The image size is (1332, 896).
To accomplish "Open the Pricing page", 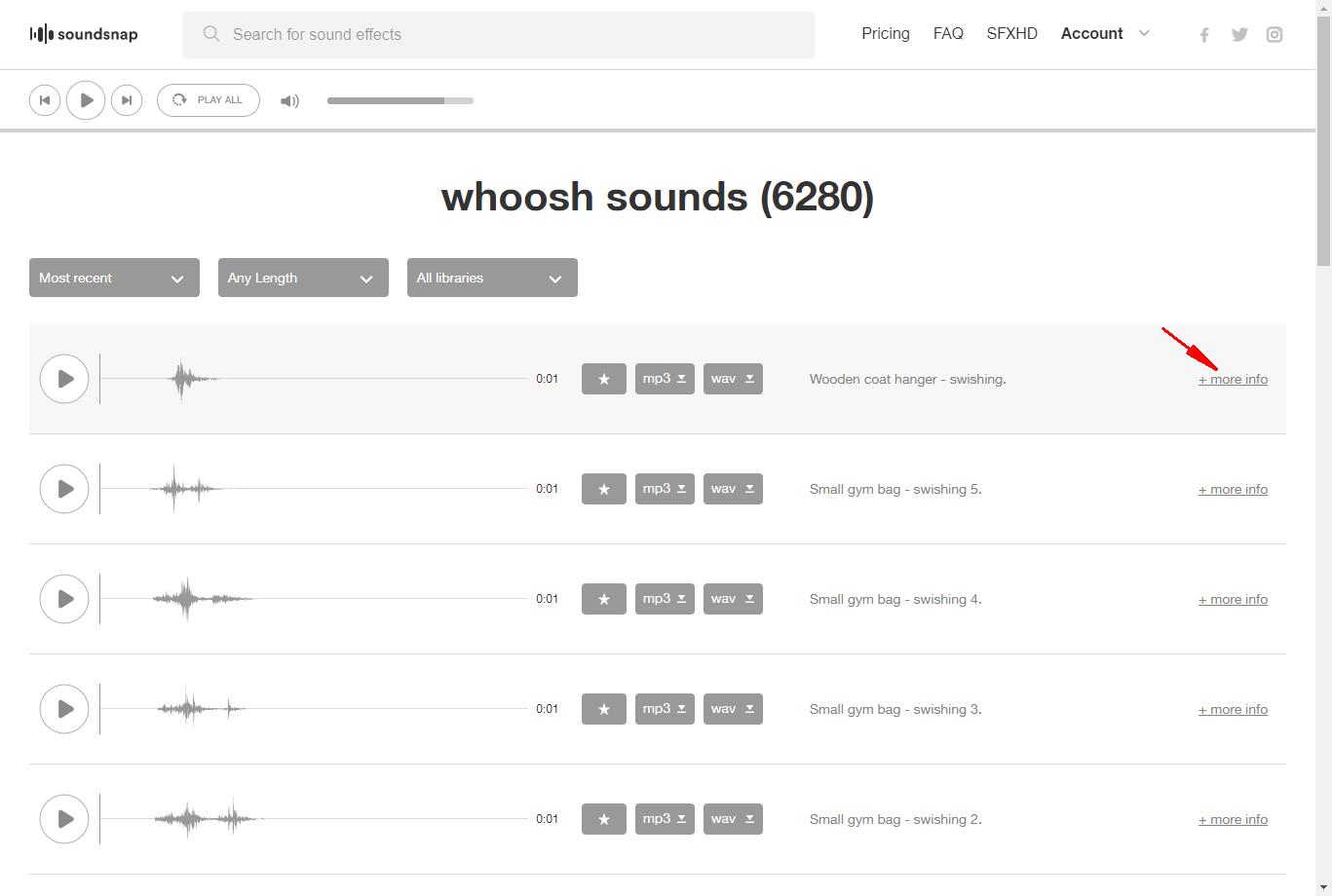I will [x=885, y=34].
